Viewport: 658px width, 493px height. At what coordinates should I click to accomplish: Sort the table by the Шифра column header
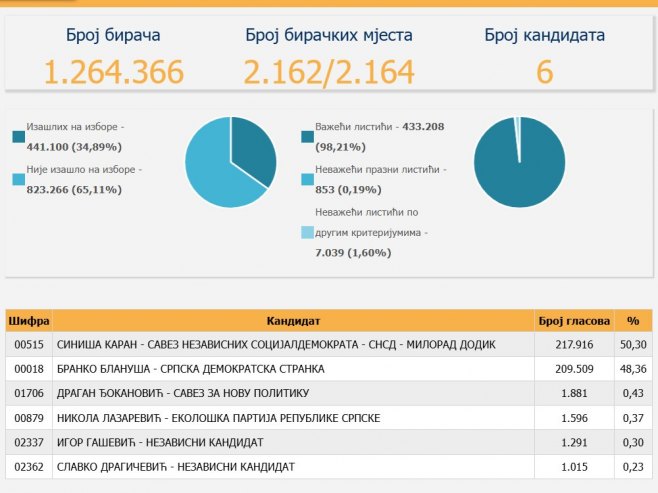29,321
